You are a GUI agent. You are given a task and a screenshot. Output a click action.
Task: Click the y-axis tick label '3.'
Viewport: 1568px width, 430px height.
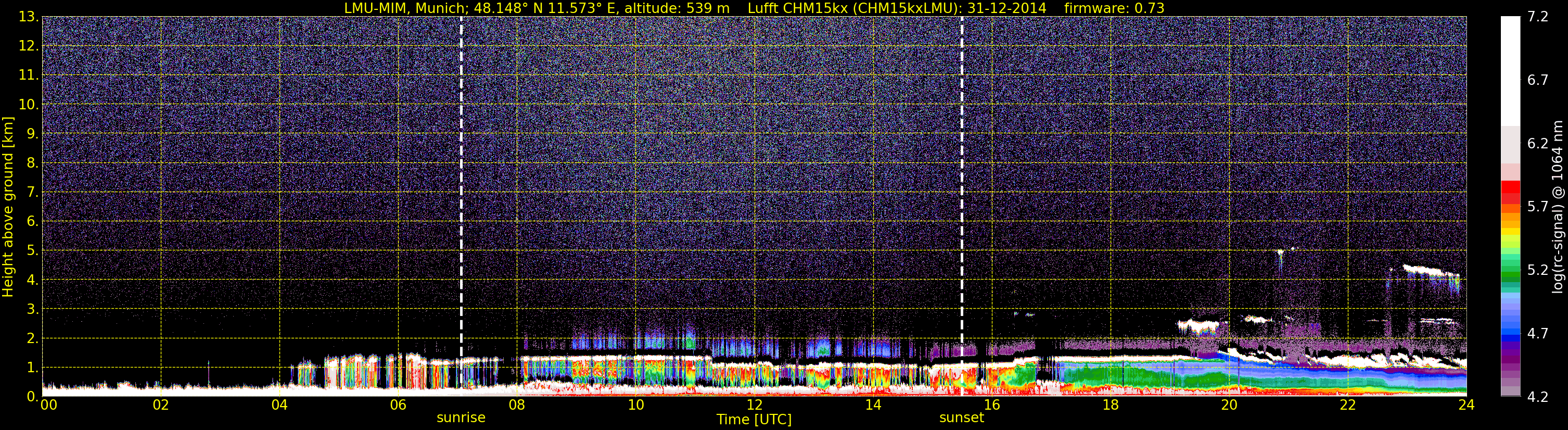pyautogui.click(x=32, y=309)
